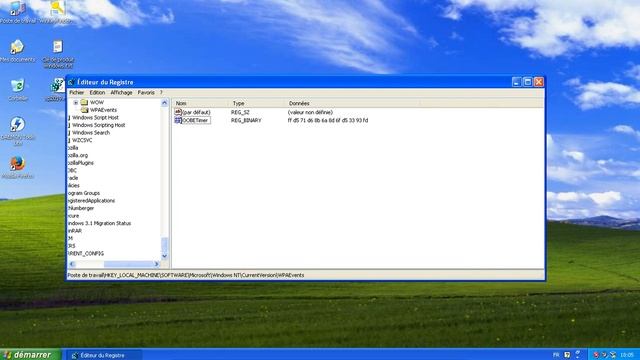Open the Corbeille recycle bin icon

(18, 86)
